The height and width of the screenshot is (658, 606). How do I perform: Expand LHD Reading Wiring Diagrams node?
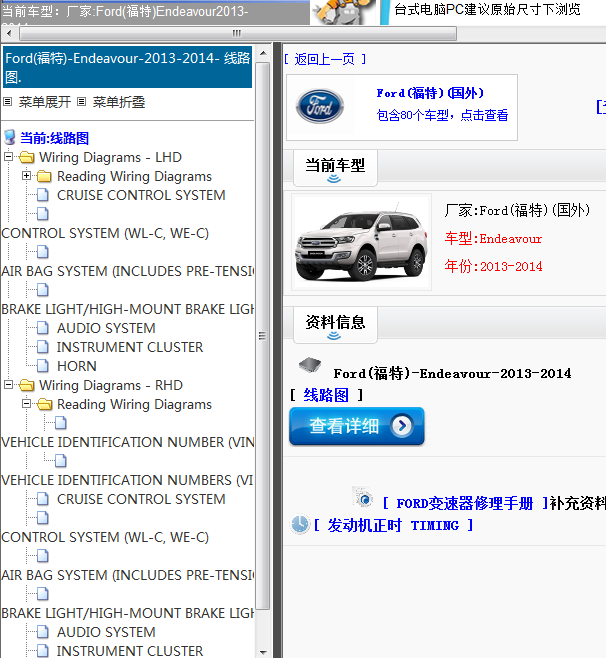point(26,175)
